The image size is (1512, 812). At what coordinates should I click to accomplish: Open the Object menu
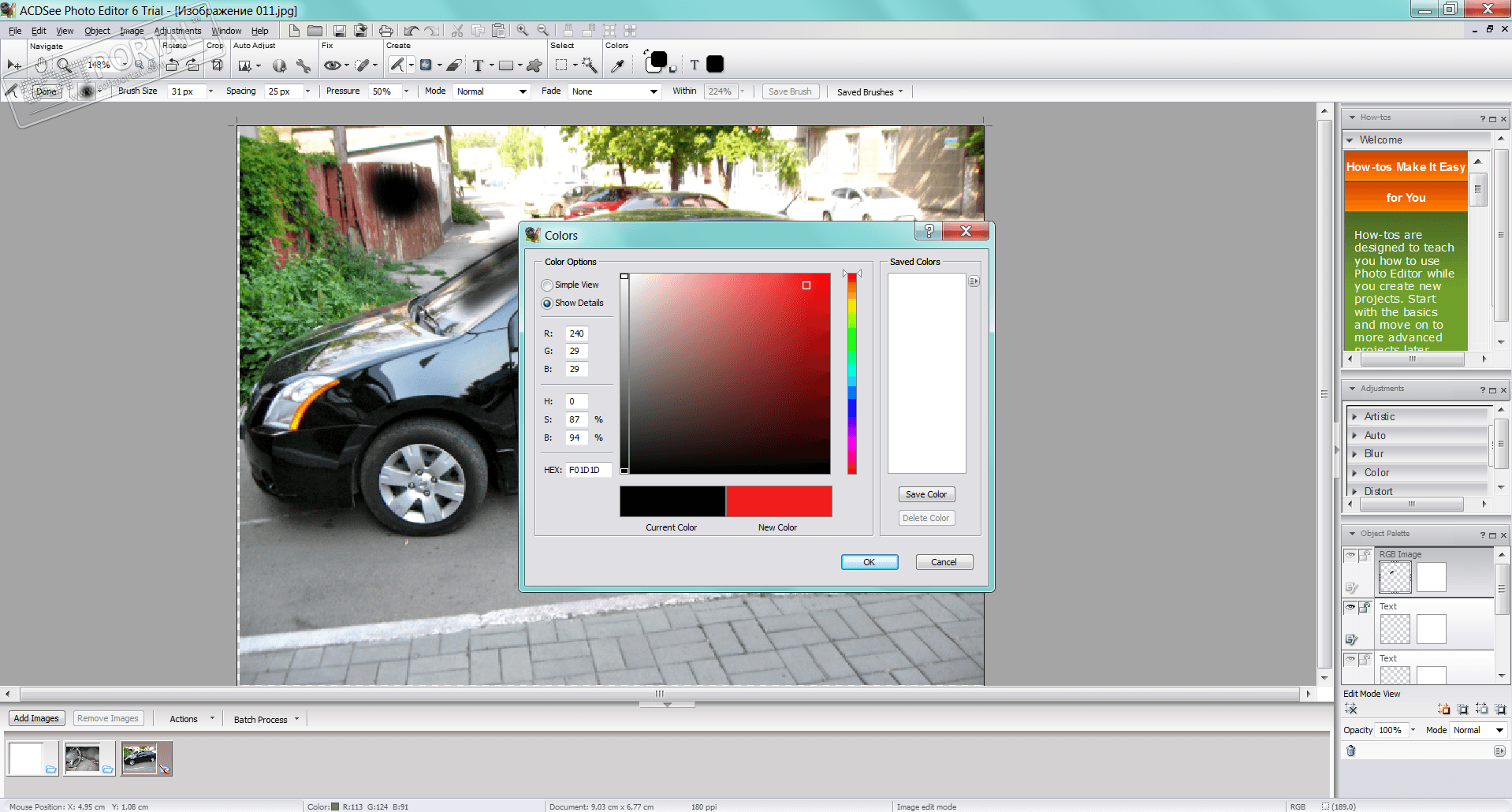(x=98, y=32)
